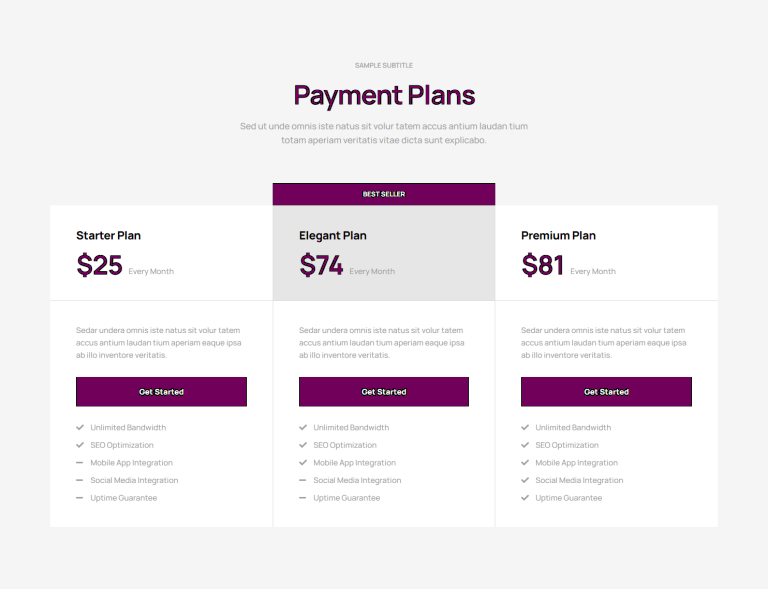Click the Elegant Plan heading

(333, 236)
